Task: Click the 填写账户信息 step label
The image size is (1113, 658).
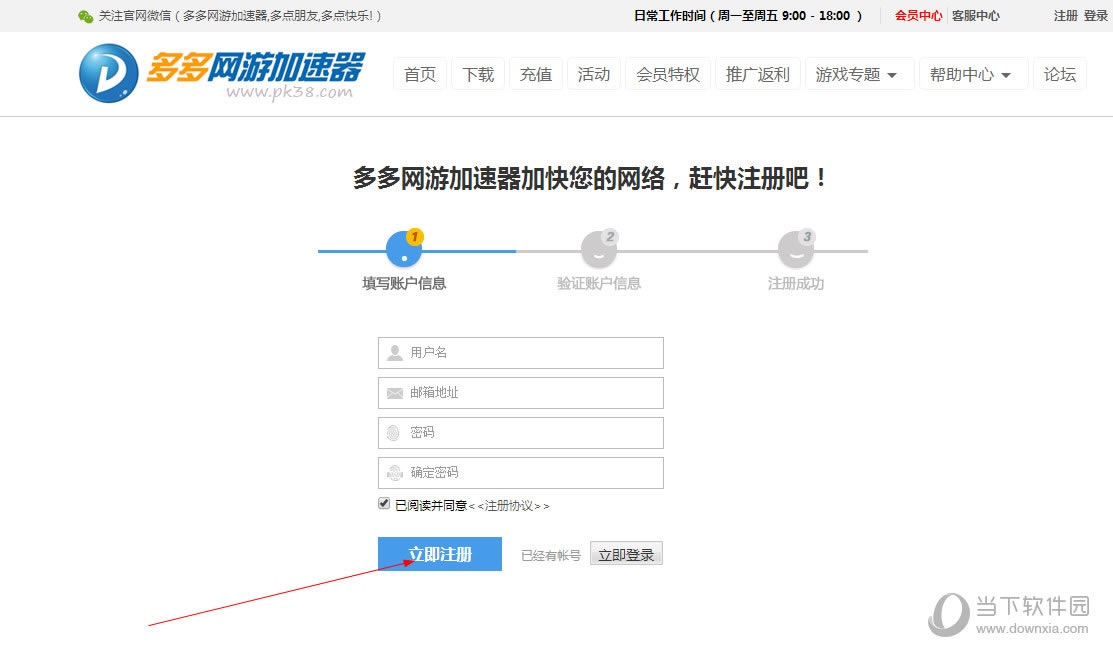Action: click(x=404, y=284)
